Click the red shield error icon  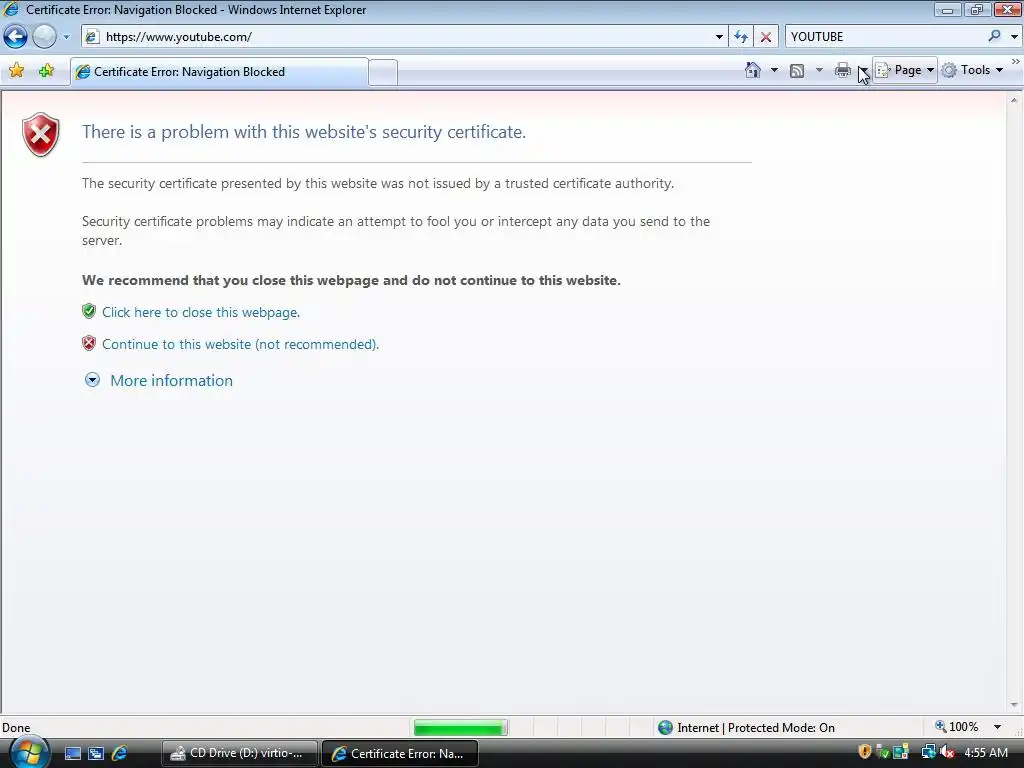tap(40, 135)
